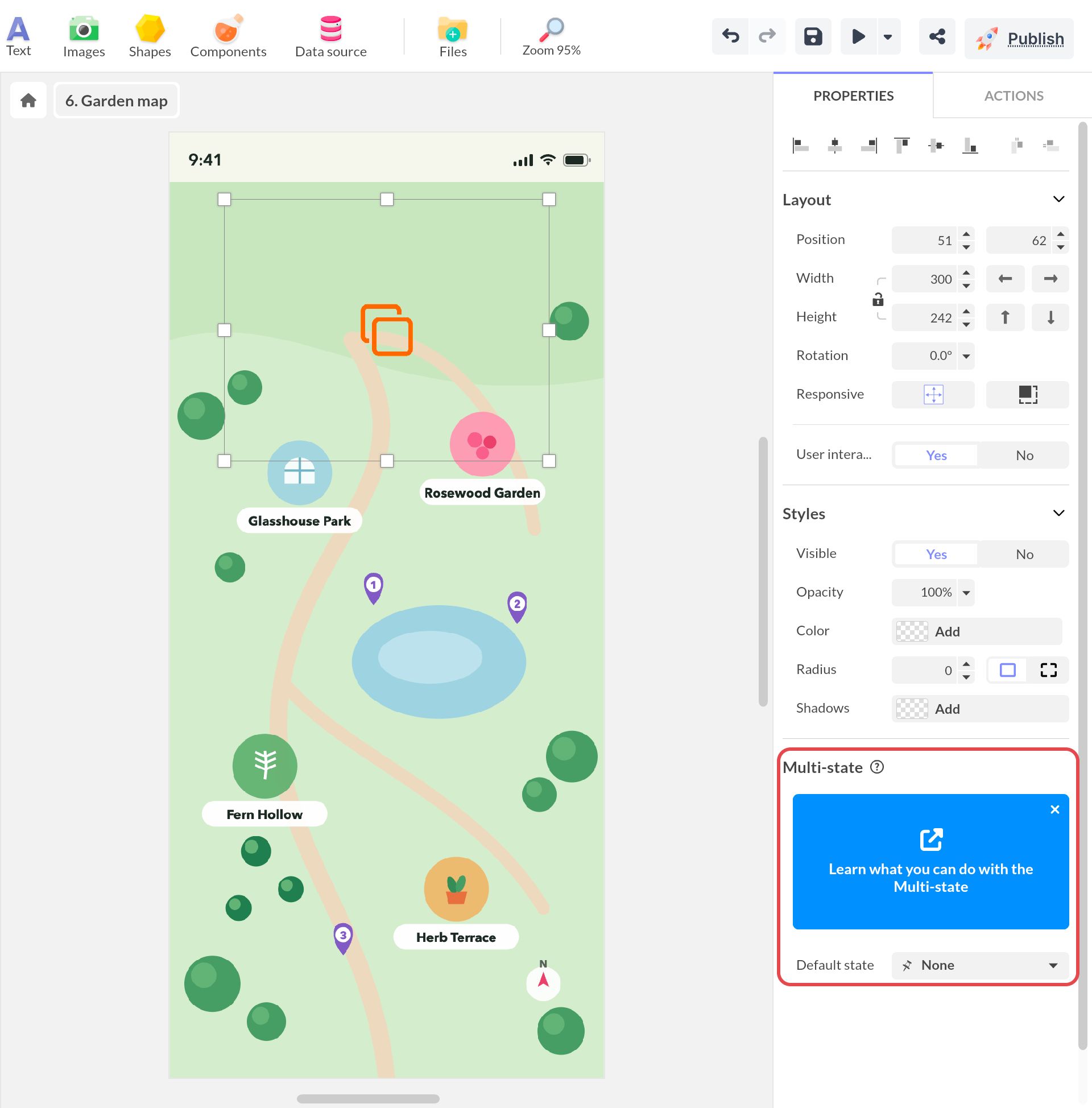Publish the app

[1019, 39]
